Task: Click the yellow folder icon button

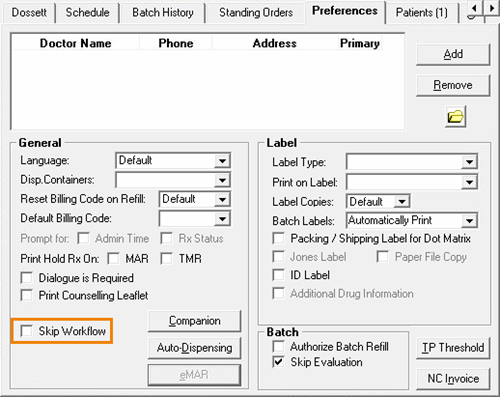Action: click(x=455, y=117)
